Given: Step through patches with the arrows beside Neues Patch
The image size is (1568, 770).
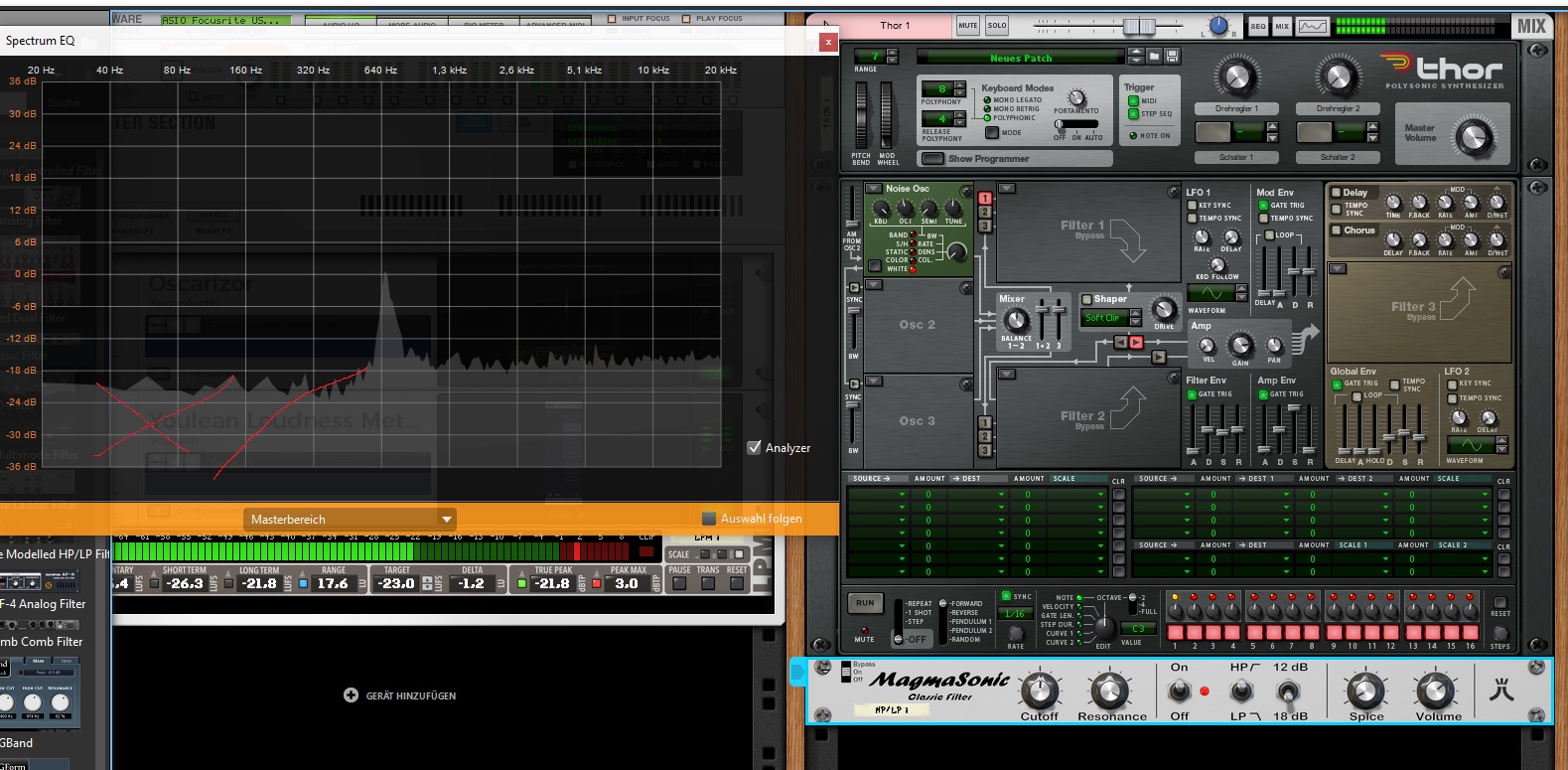Looking at the screenshot, I should tap(1137, 57).
